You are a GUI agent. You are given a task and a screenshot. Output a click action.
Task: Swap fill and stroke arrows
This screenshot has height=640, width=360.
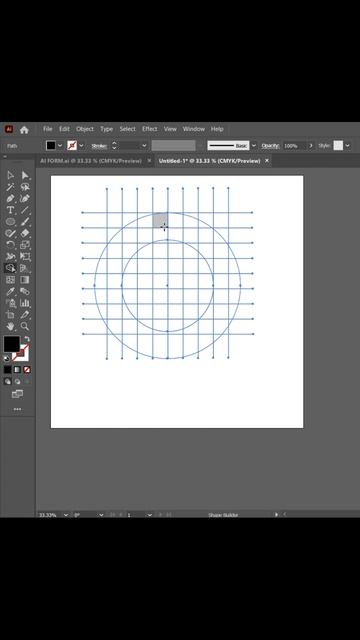coord(27,339)
